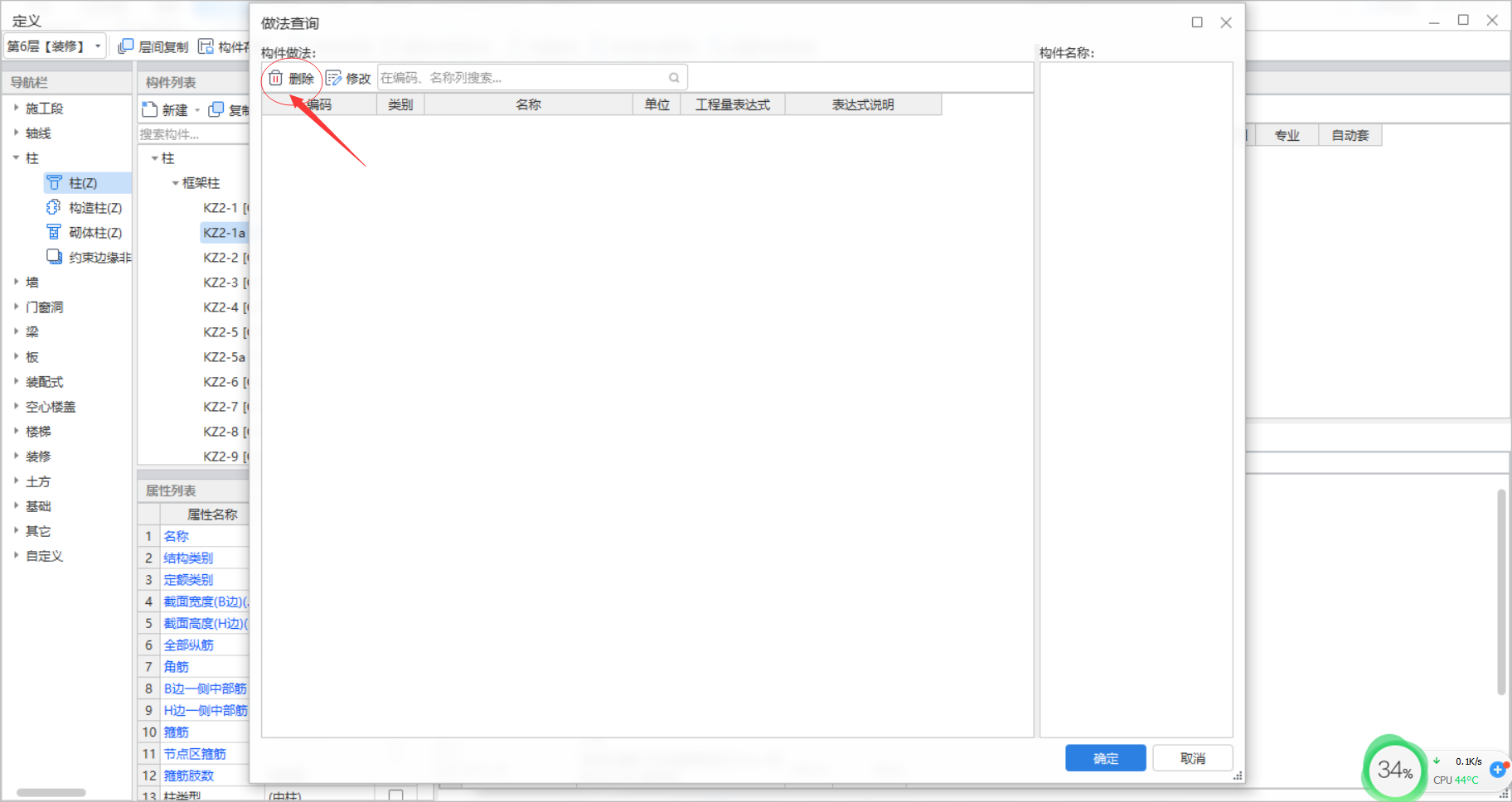Click the 层间复制 icon in the toolbar

pos(126,46)
